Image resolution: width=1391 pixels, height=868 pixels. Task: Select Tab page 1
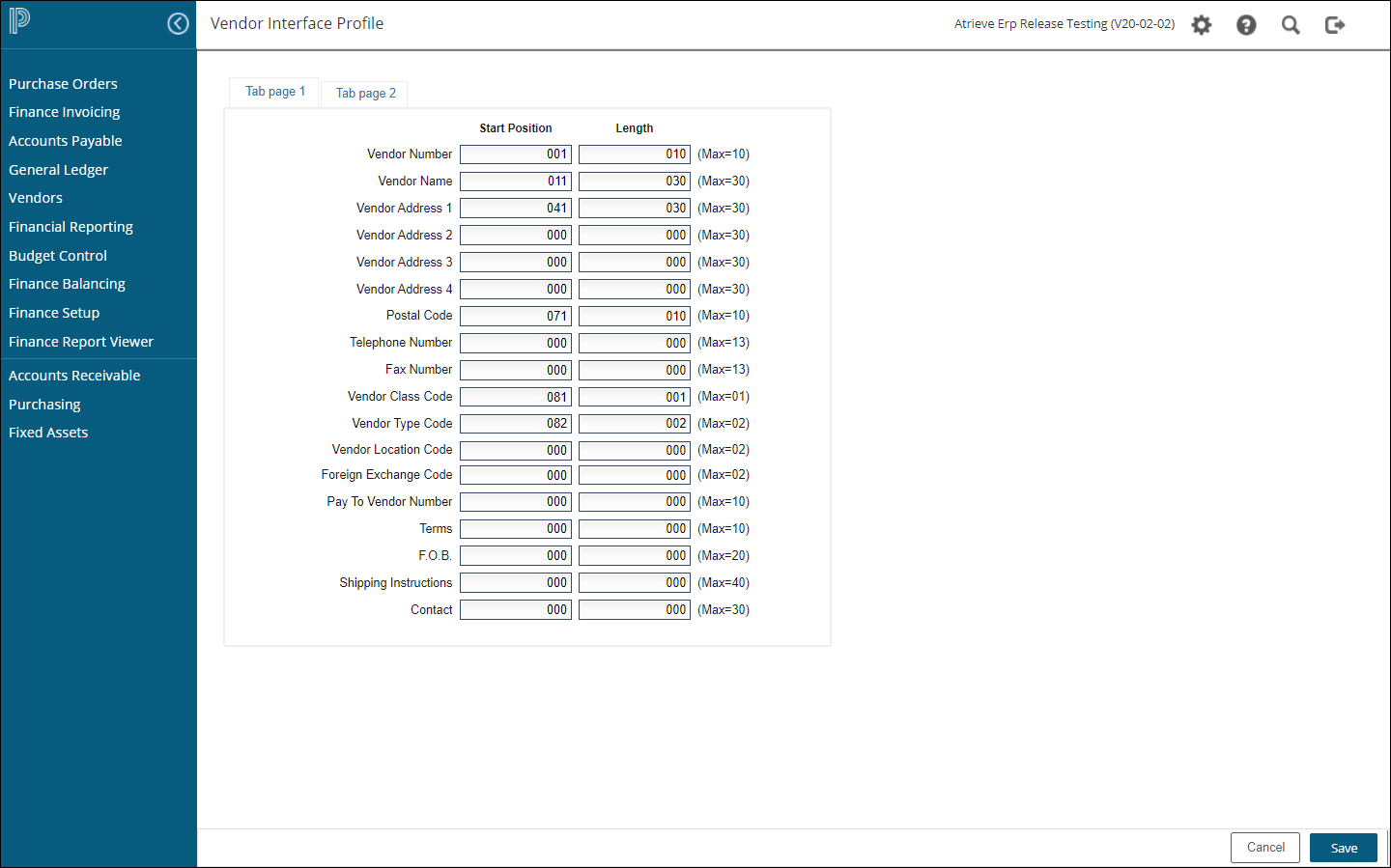click(274, 92)
